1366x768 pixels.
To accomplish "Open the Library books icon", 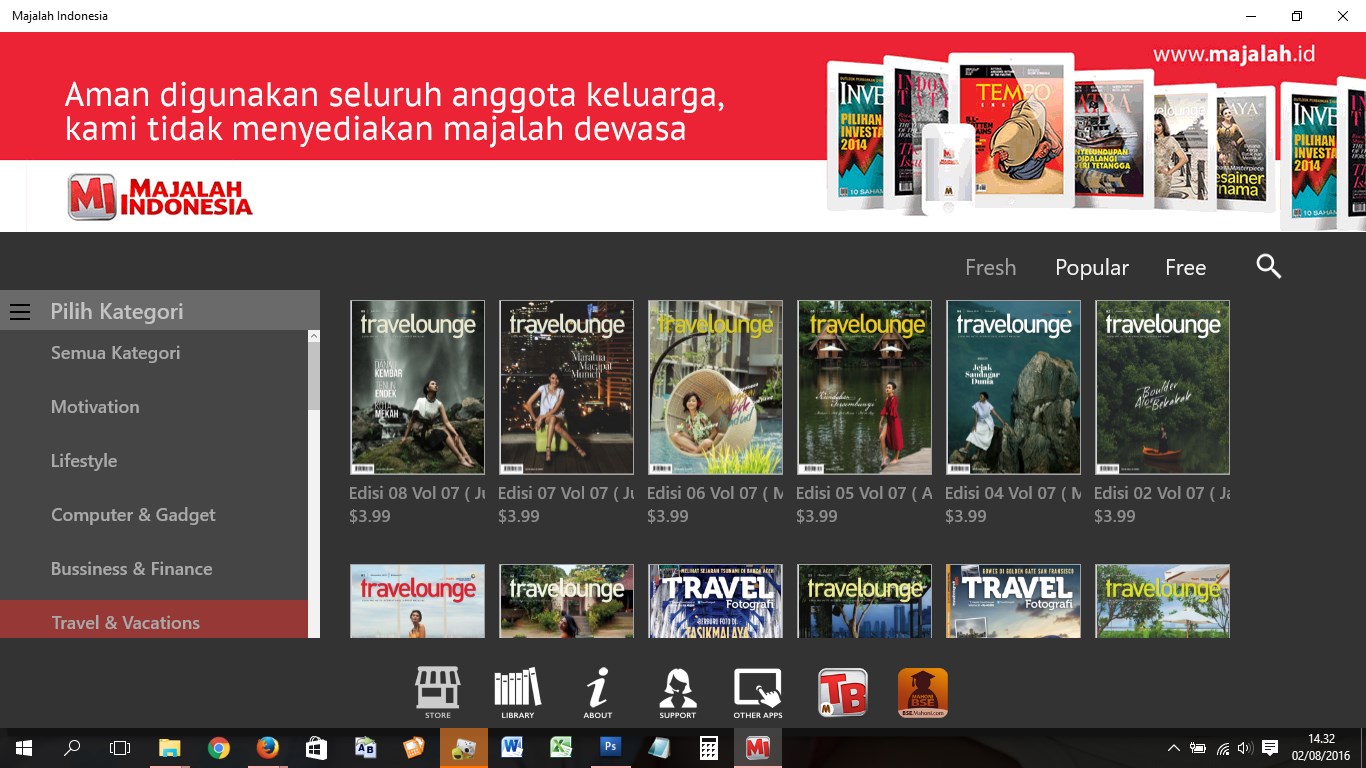I will pyautogui.click(x=518, y=693).
